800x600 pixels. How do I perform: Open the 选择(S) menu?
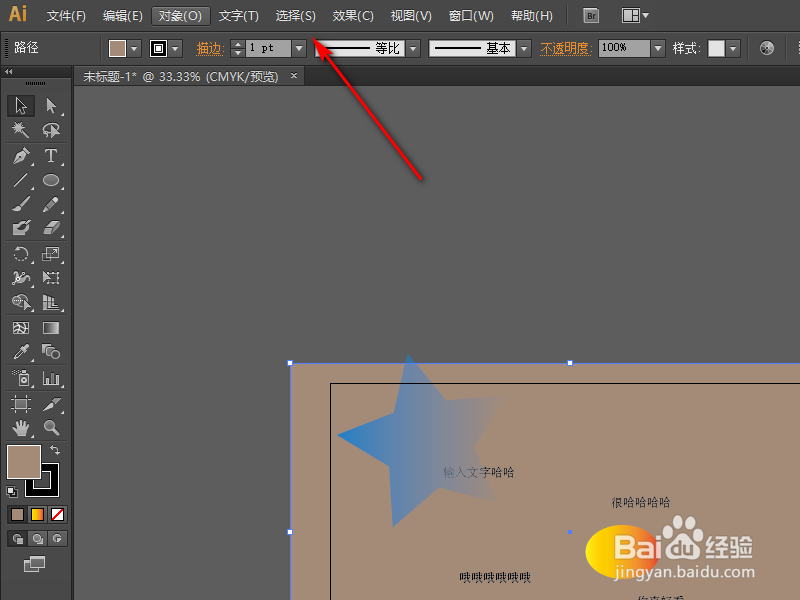click(x=295, y=16)
